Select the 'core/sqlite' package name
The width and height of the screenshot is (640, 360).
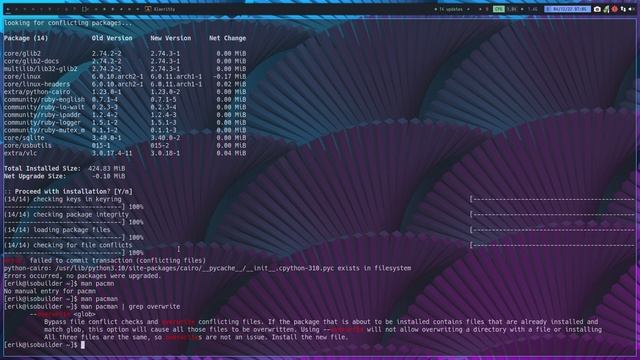[24, 138]
